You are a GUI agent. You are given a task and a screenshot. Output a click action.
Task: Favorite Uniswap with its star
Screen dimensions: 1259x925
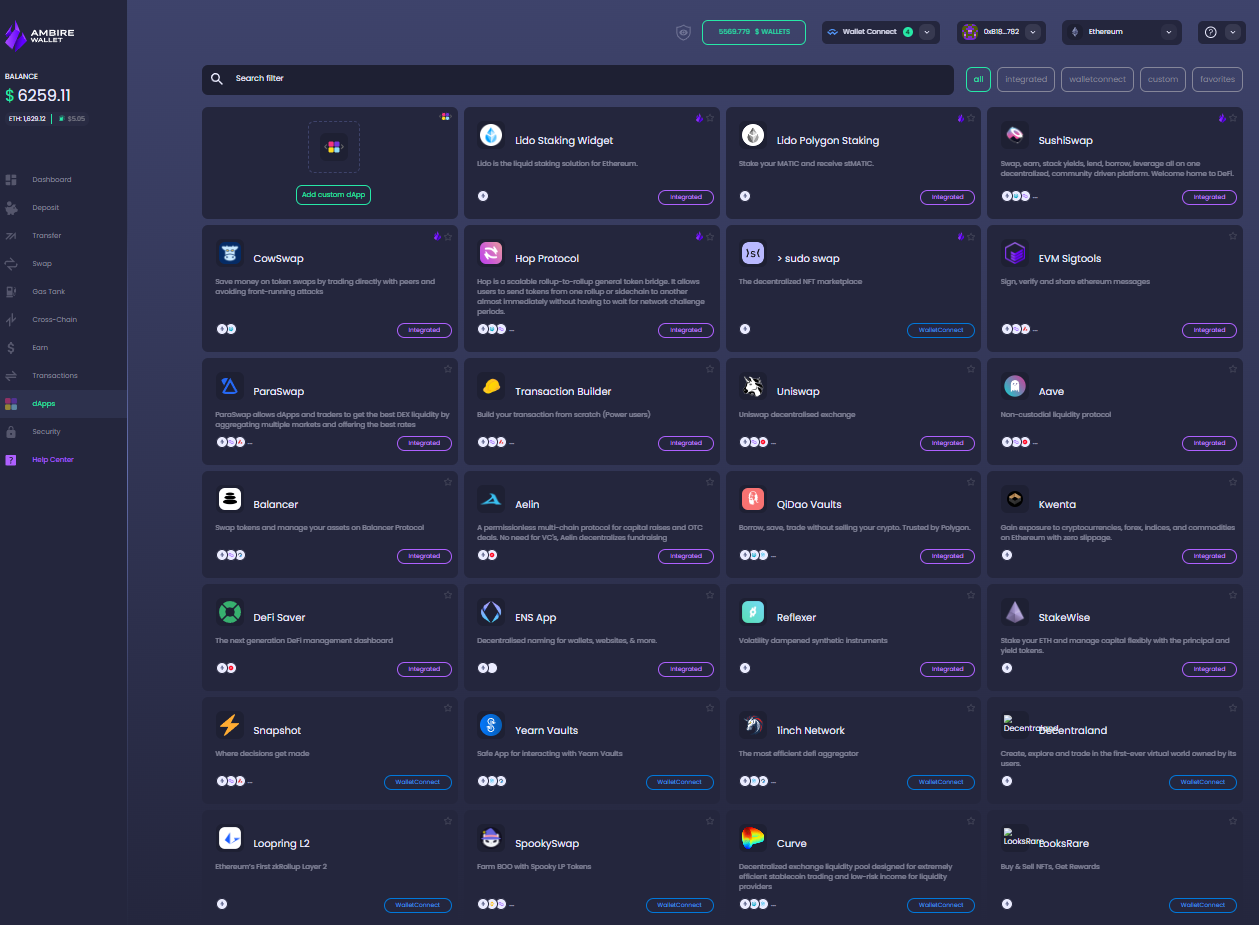pos(971,369)
